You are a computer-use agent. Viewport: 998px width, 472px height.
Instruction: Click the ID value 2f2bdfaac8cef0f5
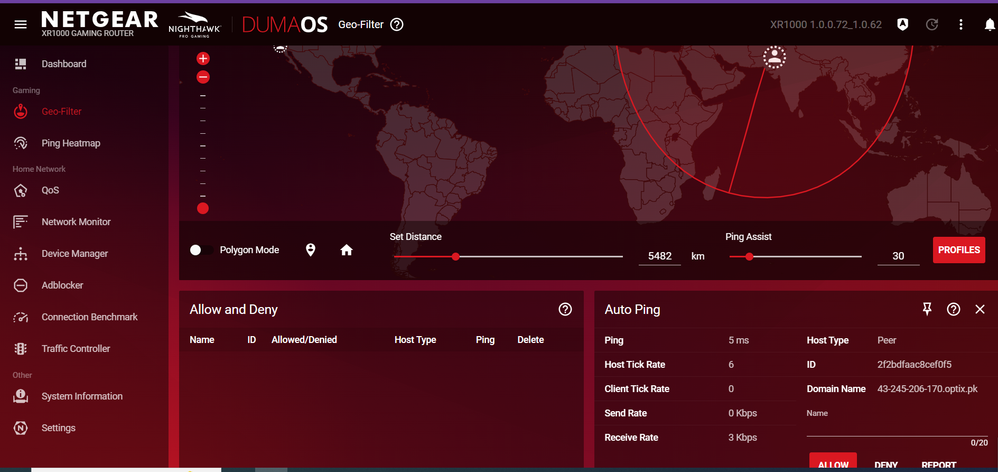click(x=914, y=364)
